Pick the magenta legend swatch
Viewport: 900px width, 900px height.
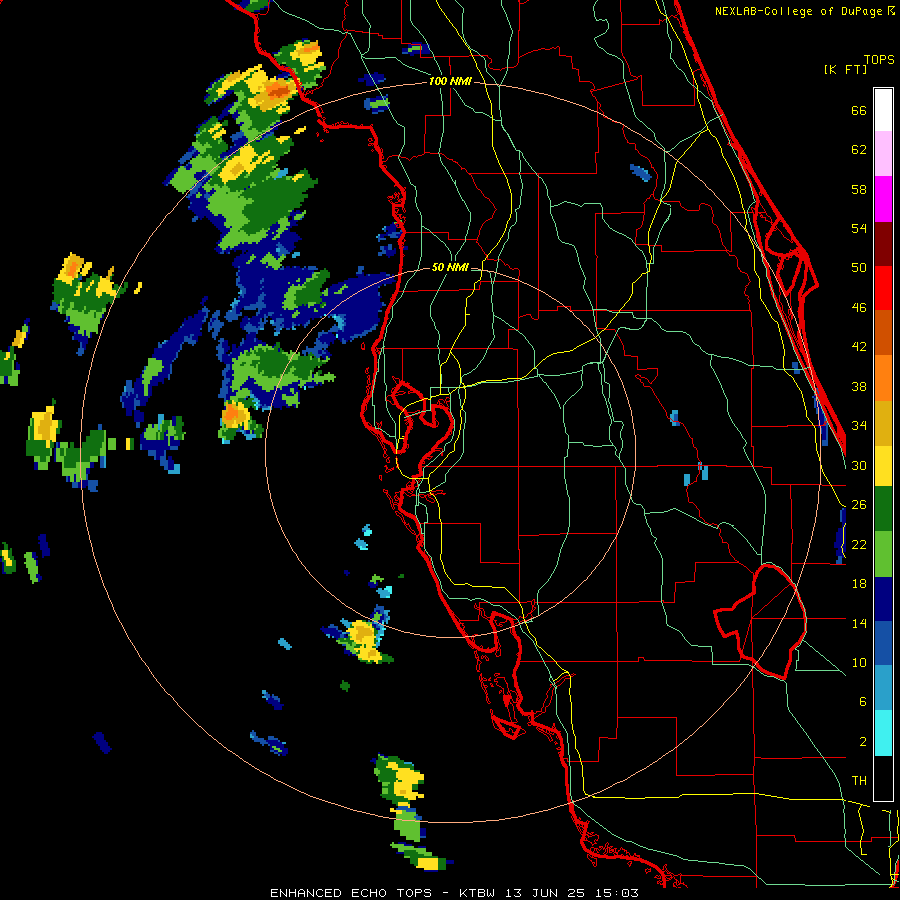883,199
